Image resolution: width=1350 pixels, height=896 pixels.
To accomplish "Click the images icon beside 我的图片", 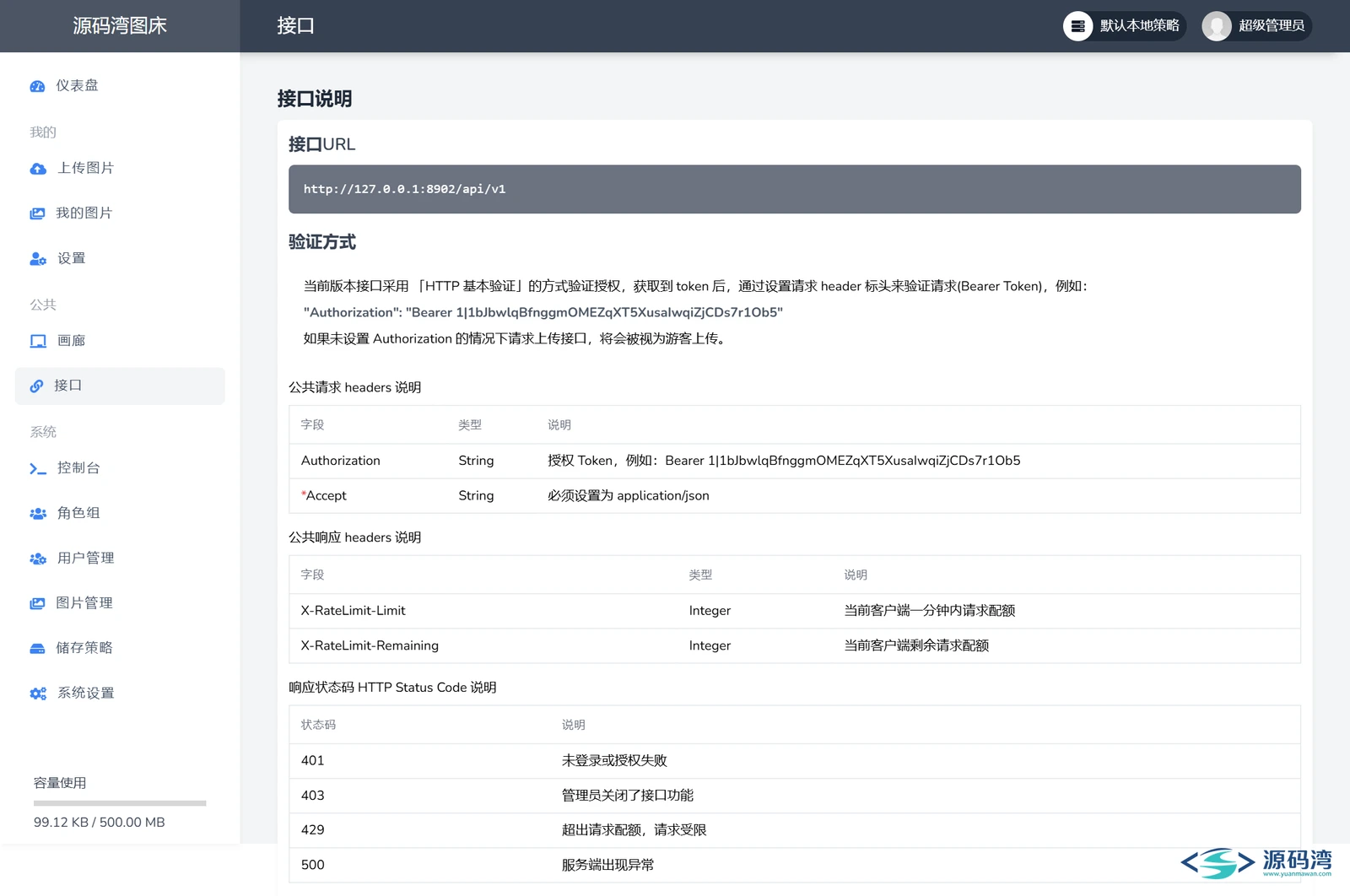I will coord(37,213).
